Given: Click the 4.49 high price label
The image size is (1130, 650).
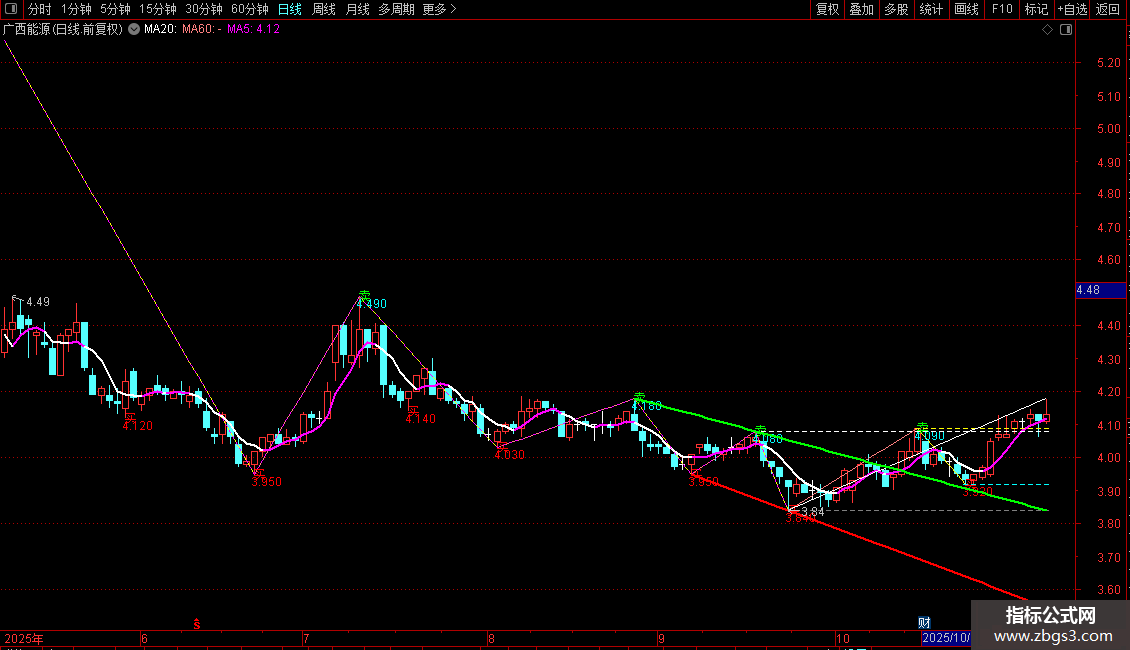Looking at the screenshot, I should (x=38, y=302).
